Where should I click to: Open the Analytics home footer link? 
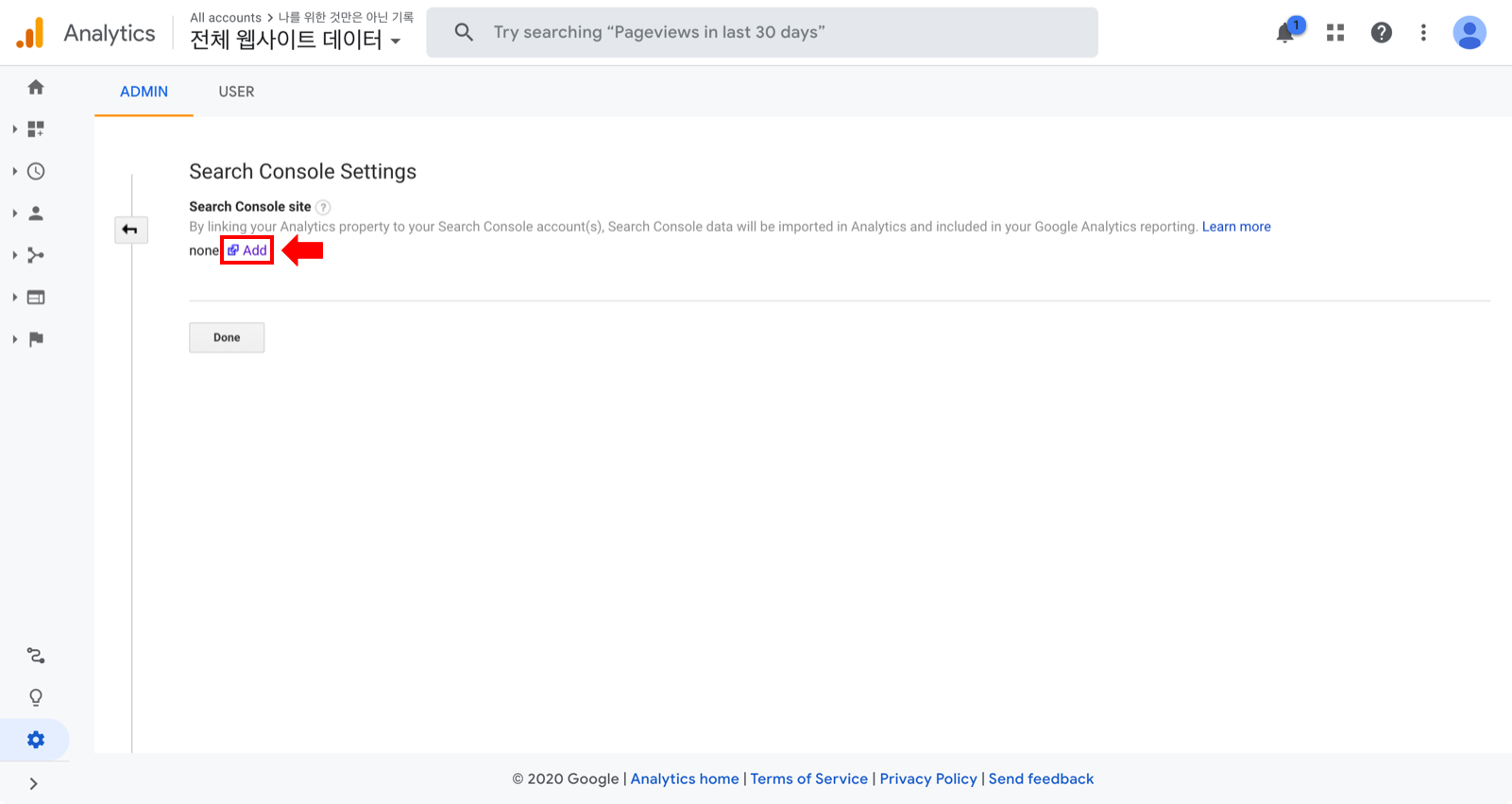[x=685, y=778]
